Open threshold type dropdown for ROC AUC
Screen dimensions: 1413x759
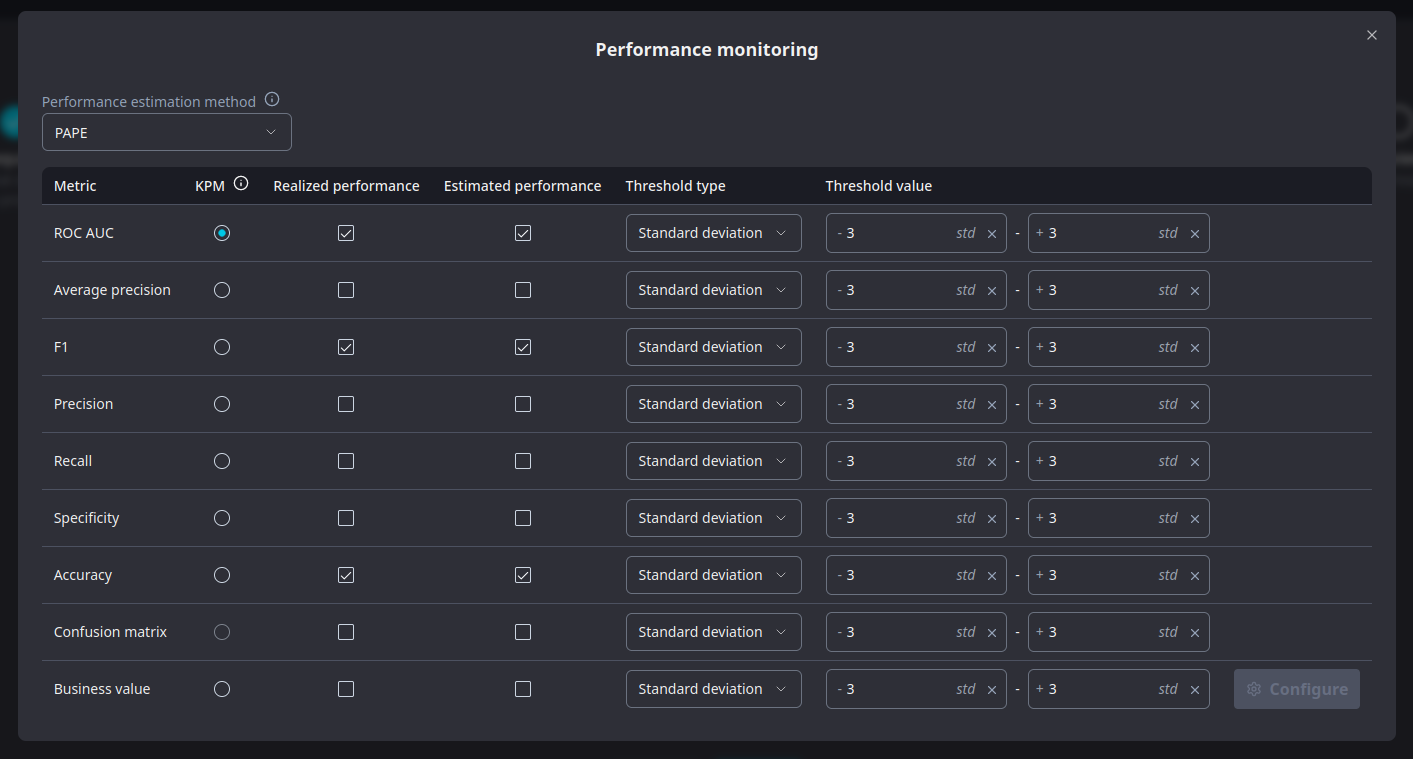[713, 233]
